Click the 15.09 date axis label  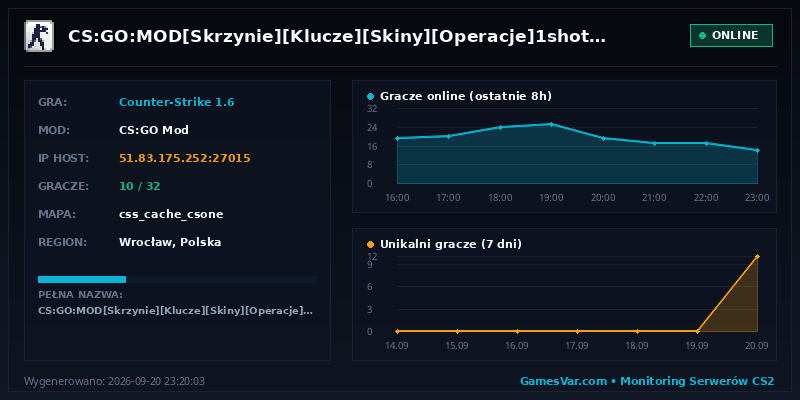click(x=457, y=346)
